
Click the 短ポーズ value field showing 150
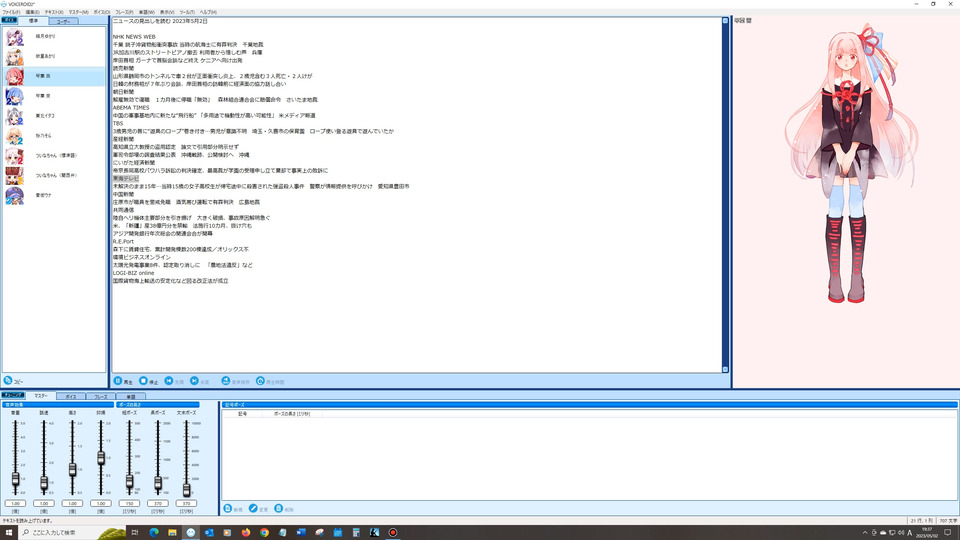tap(129, 503)
